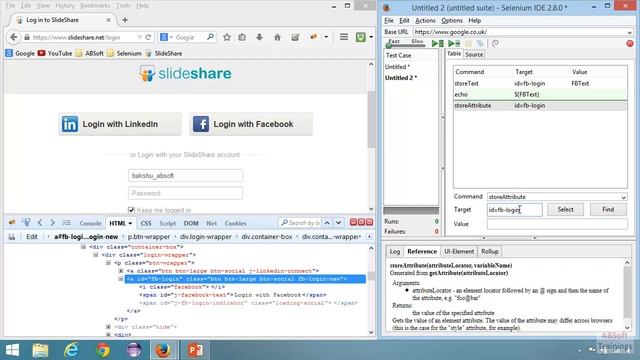The image size is (640, 360).
Task: Open the Base URL dropdown arrow
Action: 629,32
